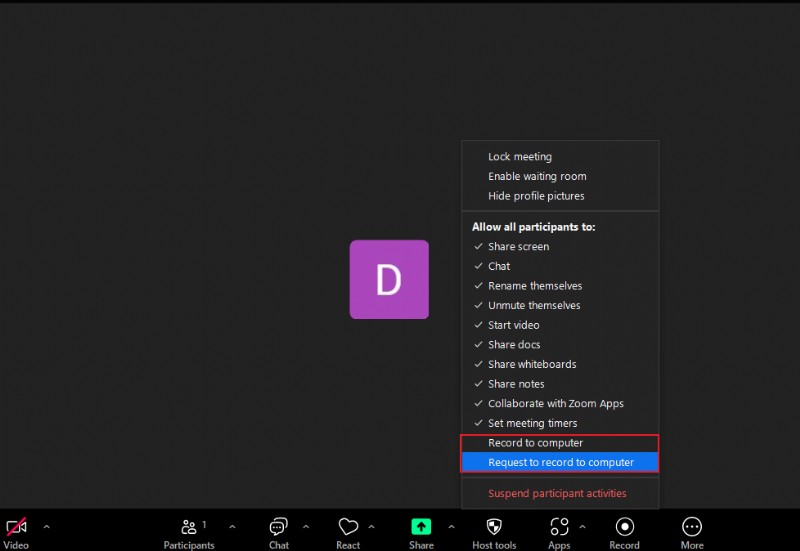
Task: Select Lock meeting from the menu
Action: (519, 157)
